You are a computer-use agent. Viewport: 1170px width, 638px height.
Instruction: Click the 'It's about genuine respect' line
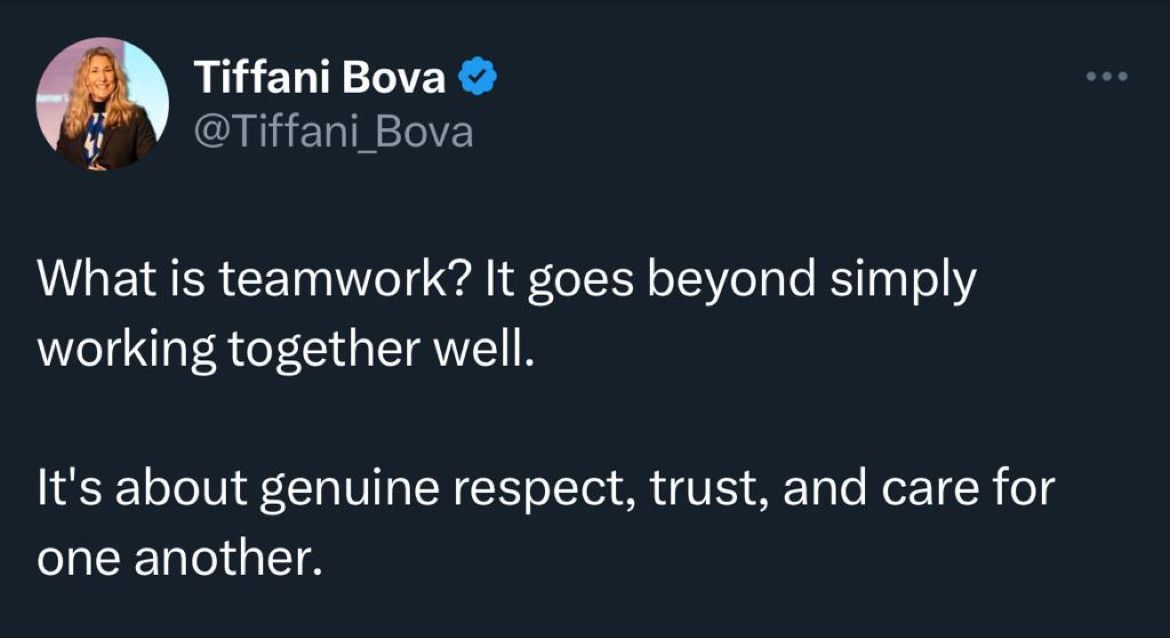(546, 489)
